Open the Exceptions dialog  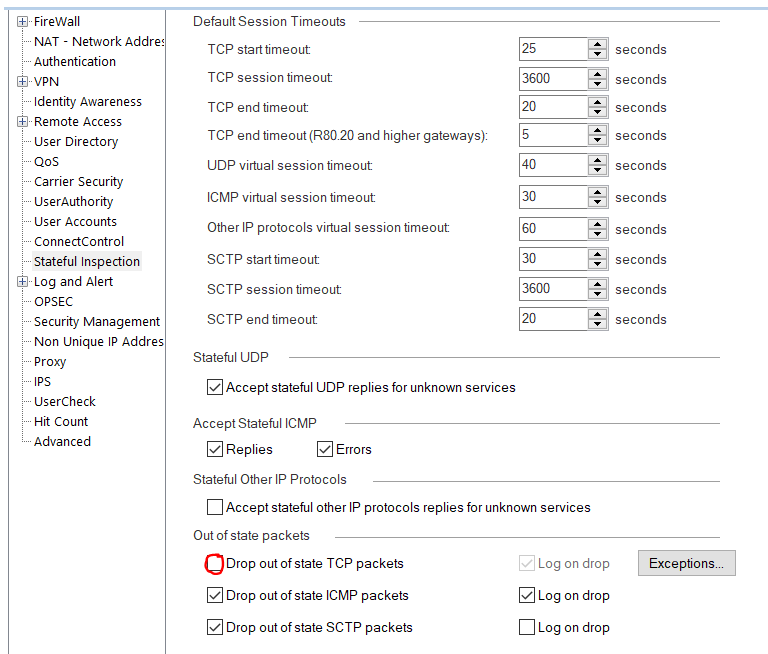point(686,563)
